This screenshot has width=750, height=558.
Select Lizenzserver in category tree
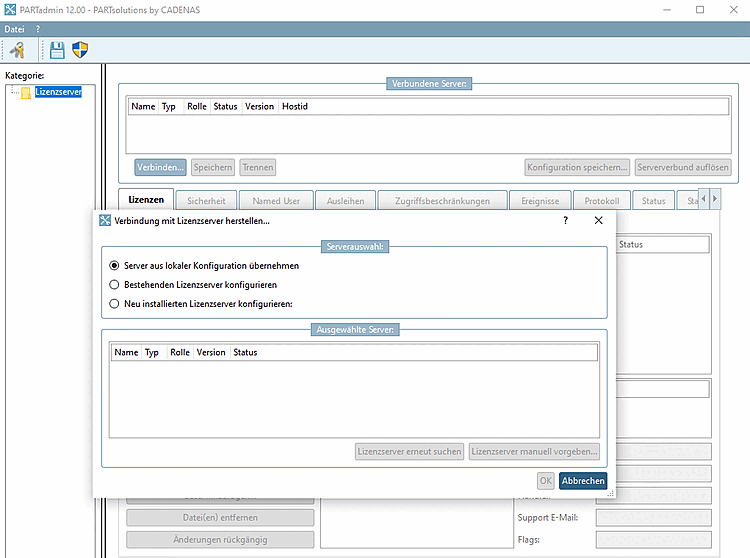coord(58,92)
